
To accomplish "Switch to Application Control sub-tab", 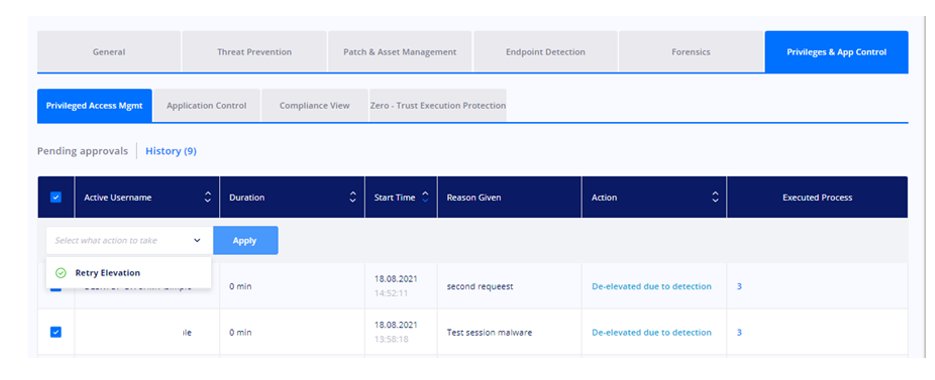I will 206,106.
